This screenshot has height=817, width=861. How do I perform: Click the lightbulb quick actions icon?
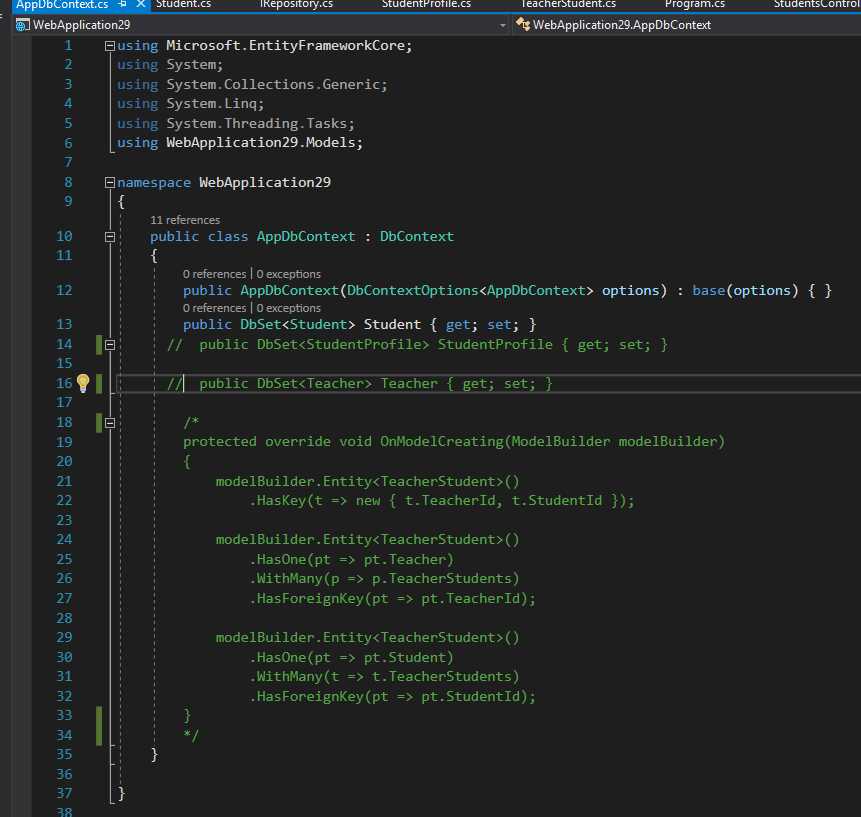coord(83,383)
